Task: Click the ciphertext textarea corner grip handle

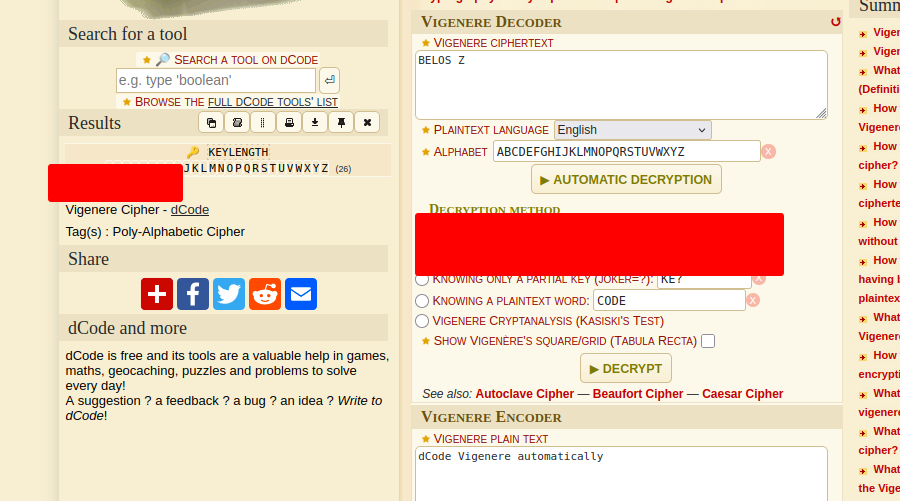Action: 821,114
